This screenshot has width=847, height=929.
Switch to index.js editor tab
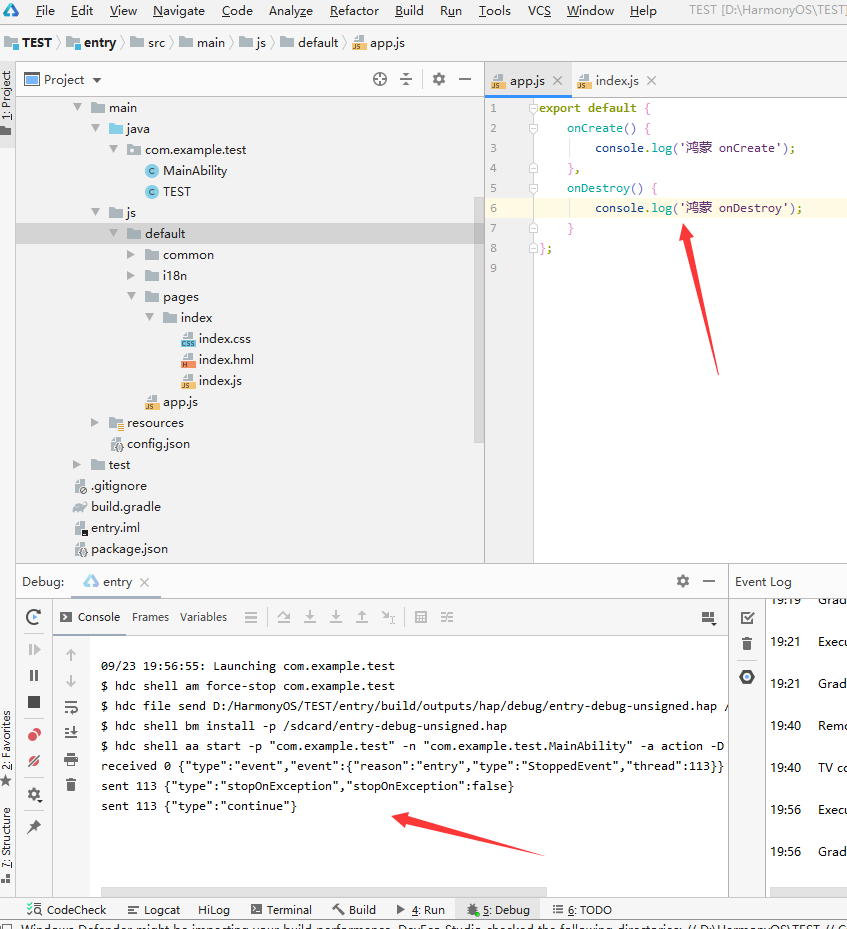[617, 81]
